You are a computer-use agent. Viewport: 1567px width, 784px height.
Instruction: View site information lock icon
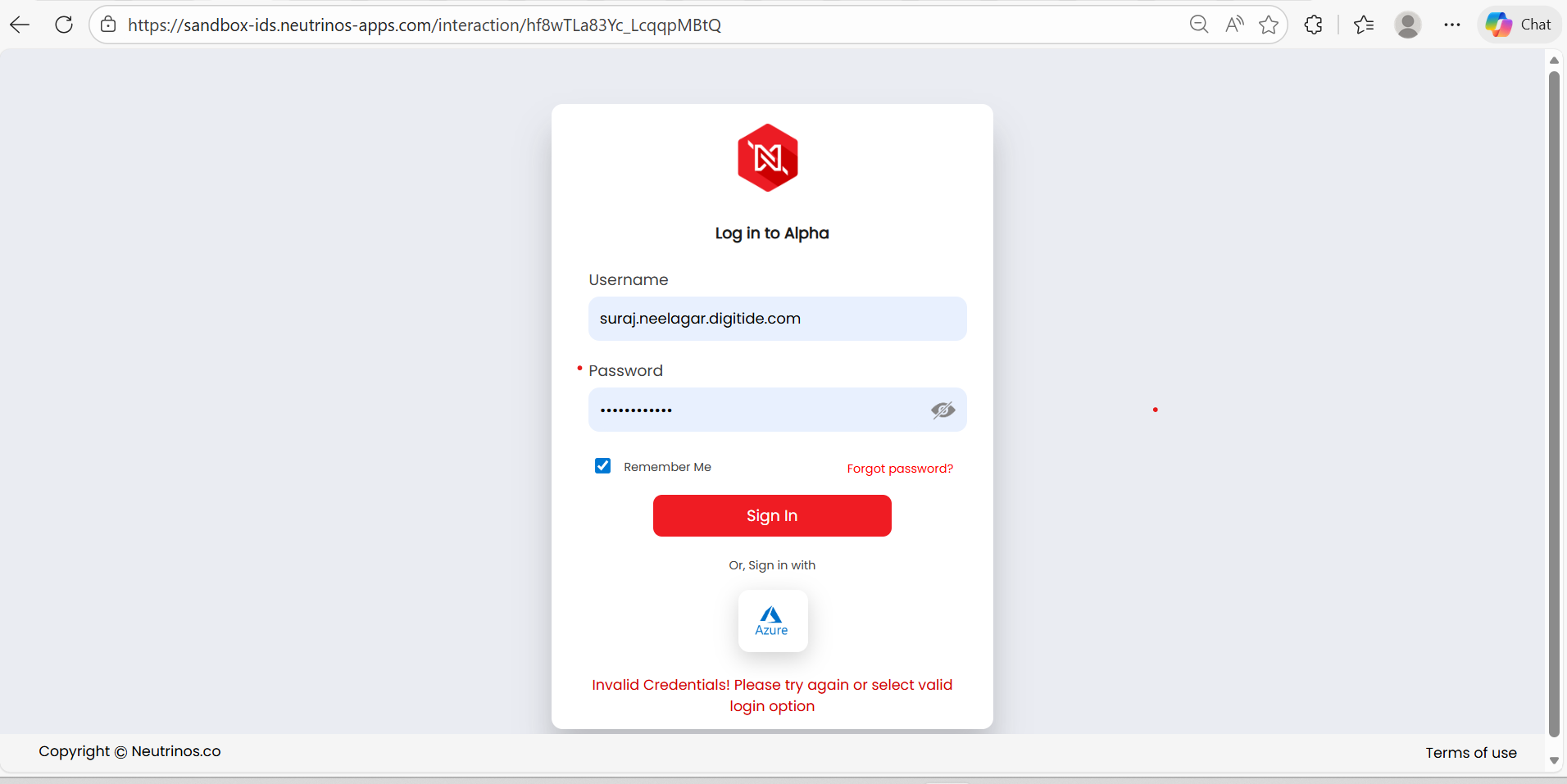coord(108,25)
